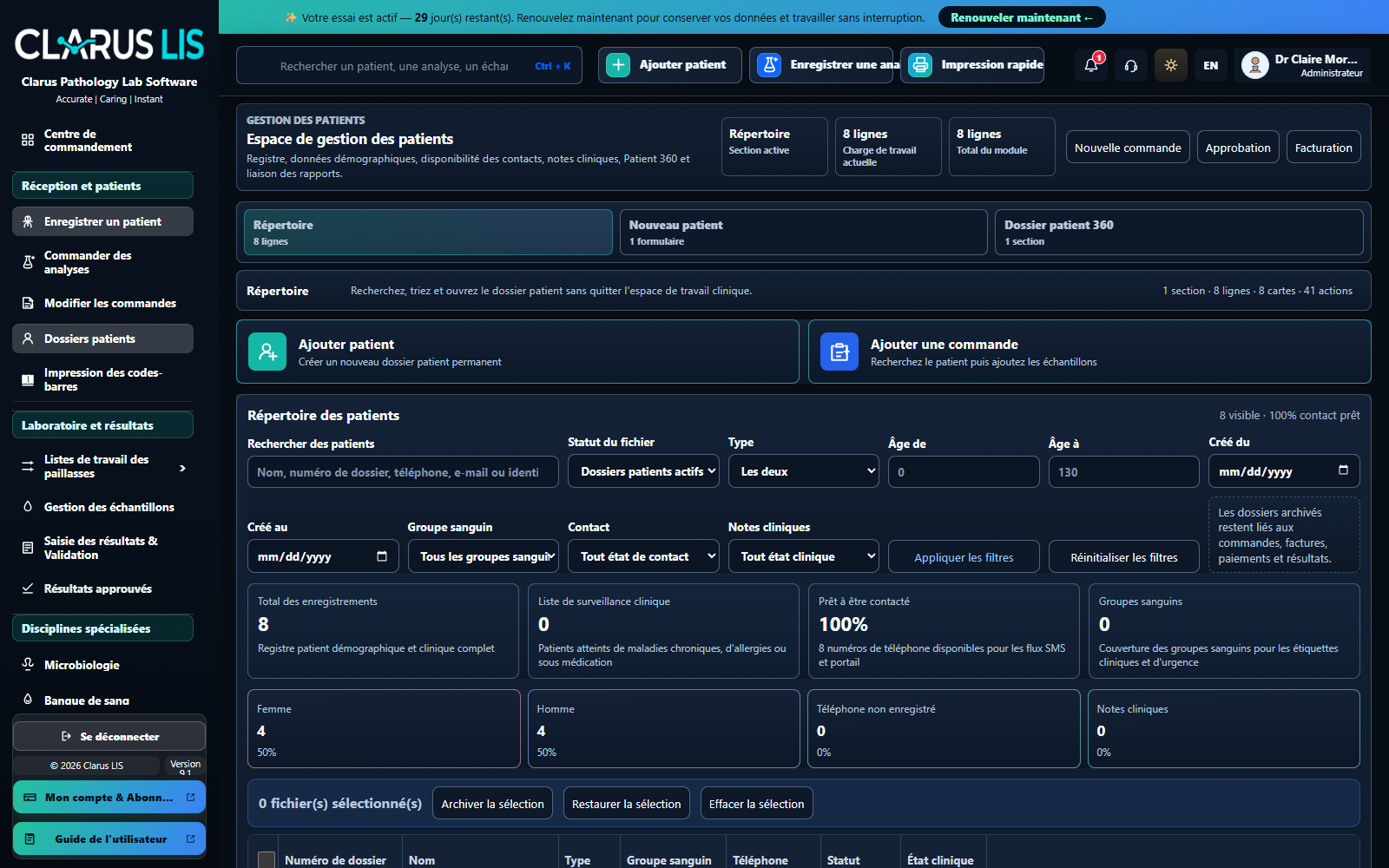Switch to the Nouveau patient tab

804,233
